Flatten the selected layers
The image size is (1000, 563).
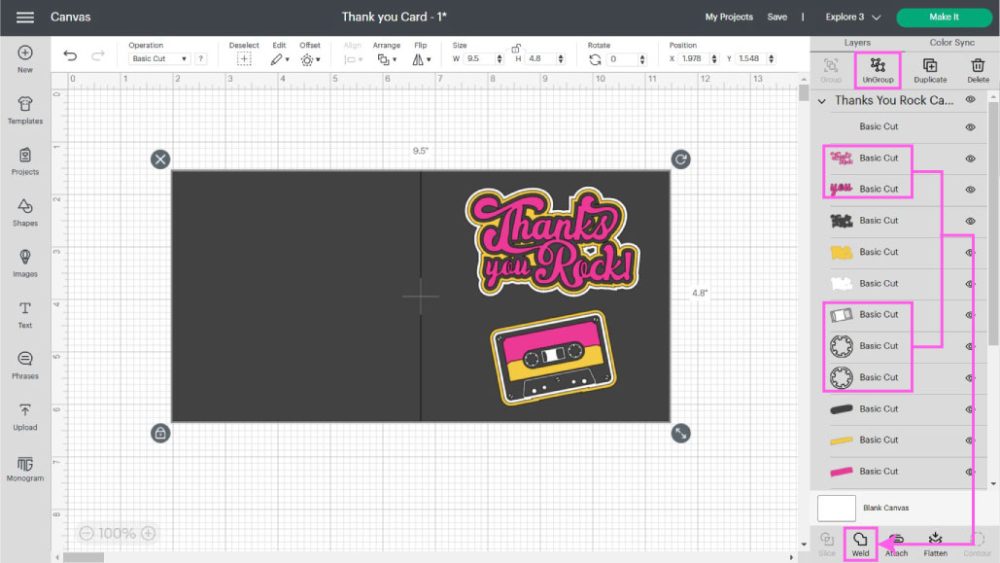pos(935,543)
